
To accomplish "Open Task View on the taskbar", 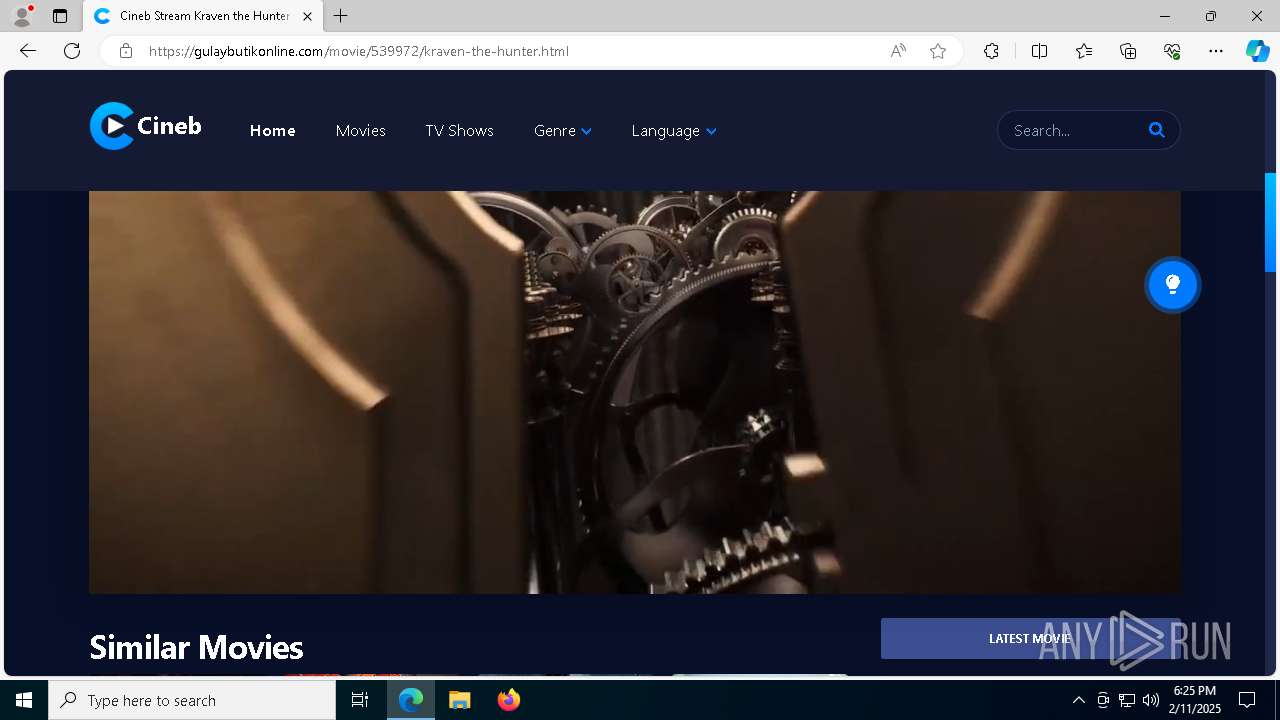I will point(360,700).
